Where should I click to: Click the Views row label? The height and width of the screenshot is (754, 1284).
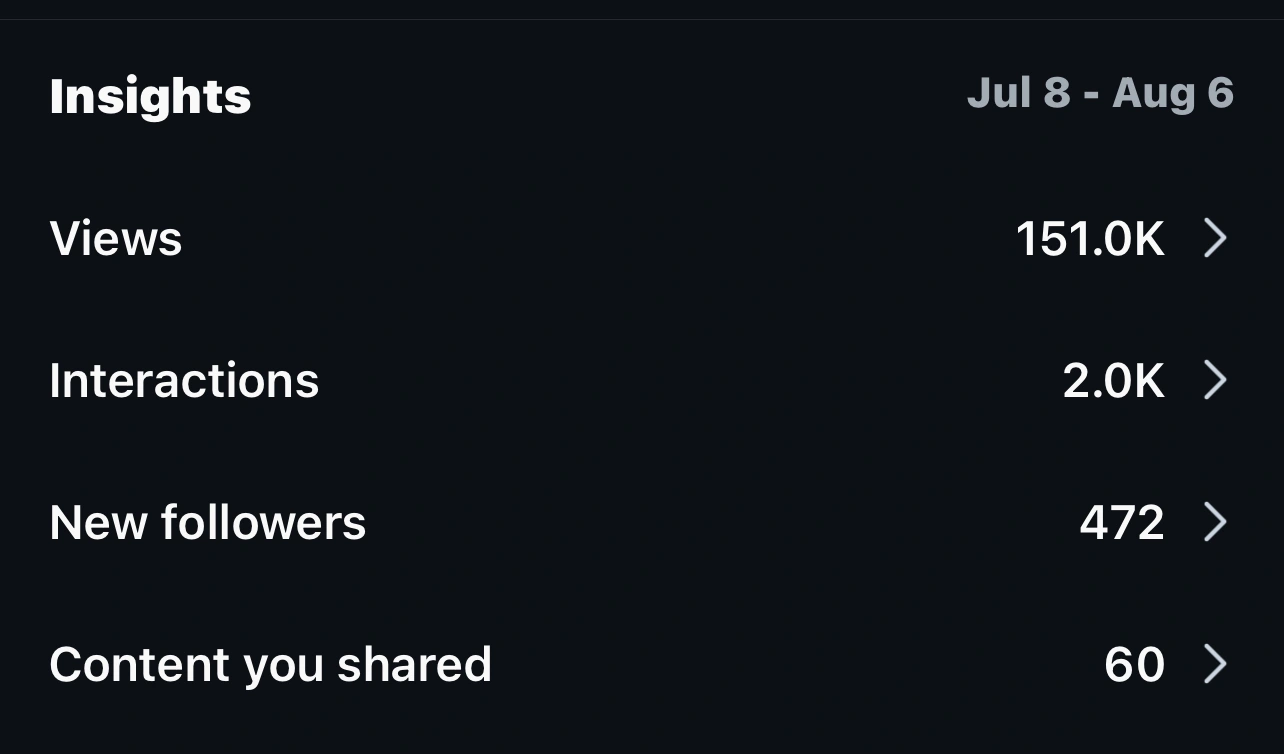point(116,239)
